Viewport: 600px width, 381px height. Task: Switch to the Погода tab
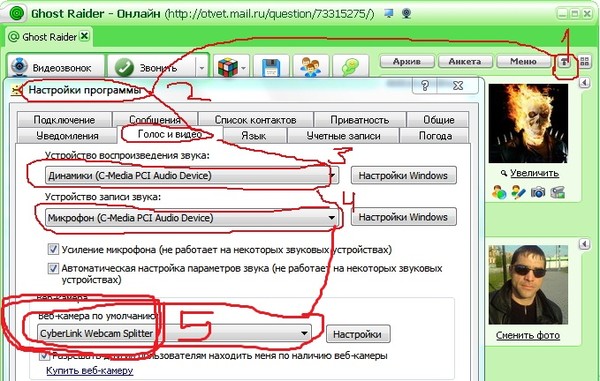tap(435, 136)
